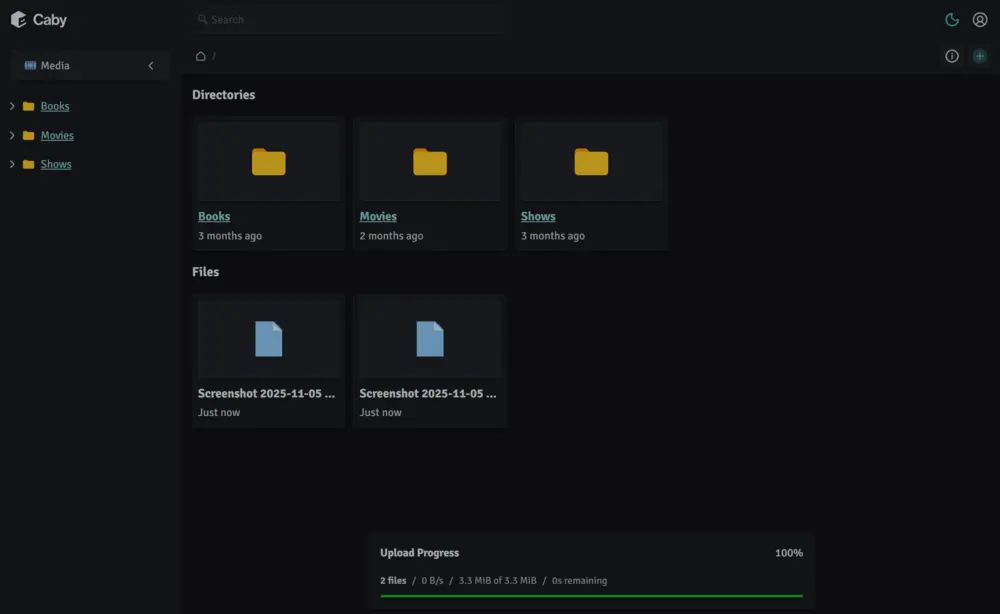Open Shows link in sidebar
This screenshot has height=614, width=1000.
click(x=55, y=164)
